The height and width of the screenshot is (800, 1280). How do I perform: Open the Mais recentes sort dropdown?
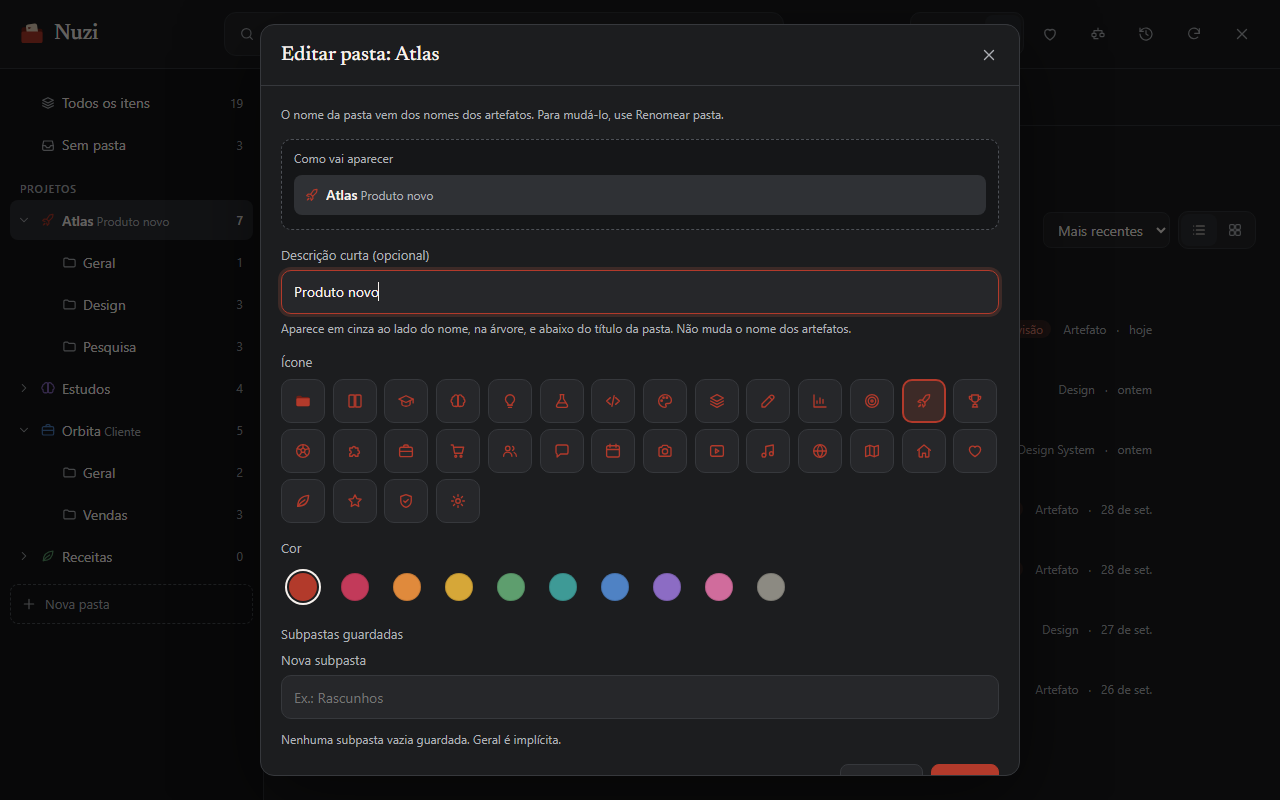click(x=1106, y=230)
